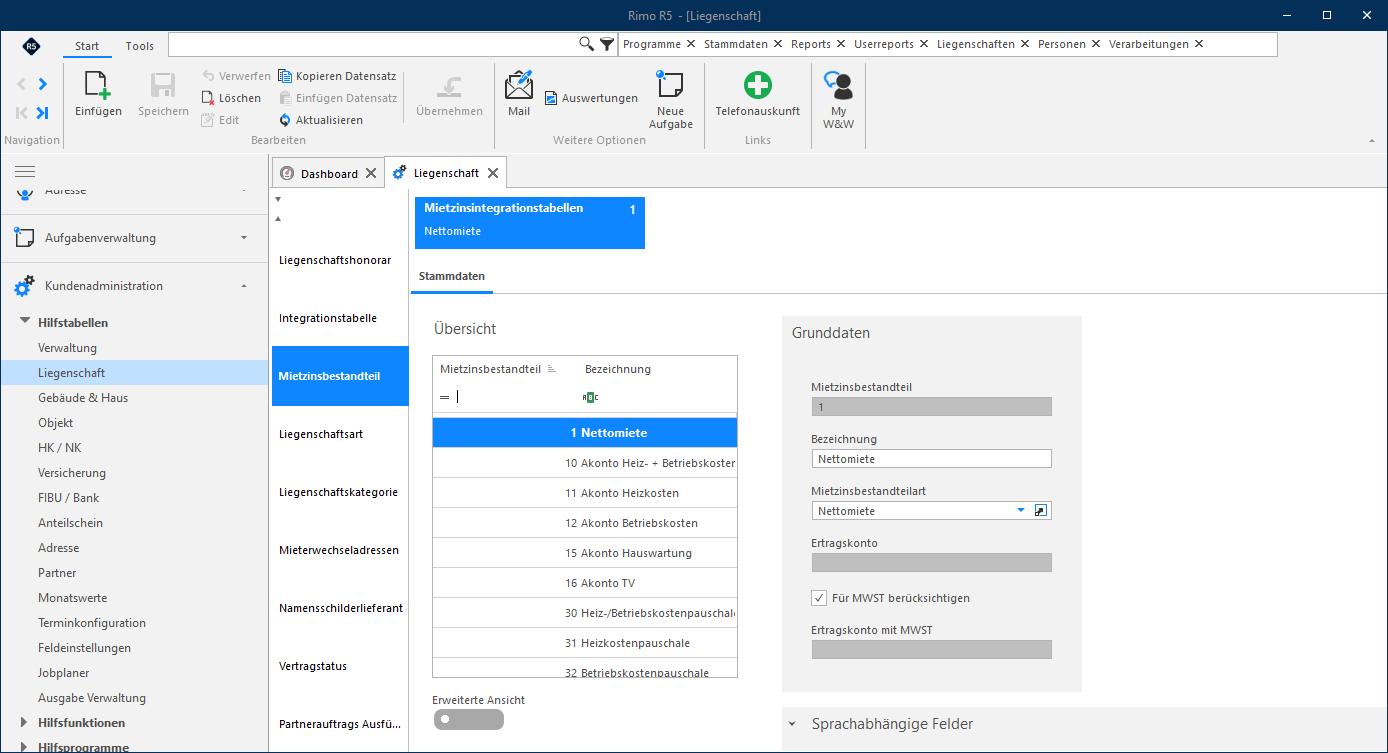
Task: Switch to the Tools ribbon tab
Action: click(140, 46)
